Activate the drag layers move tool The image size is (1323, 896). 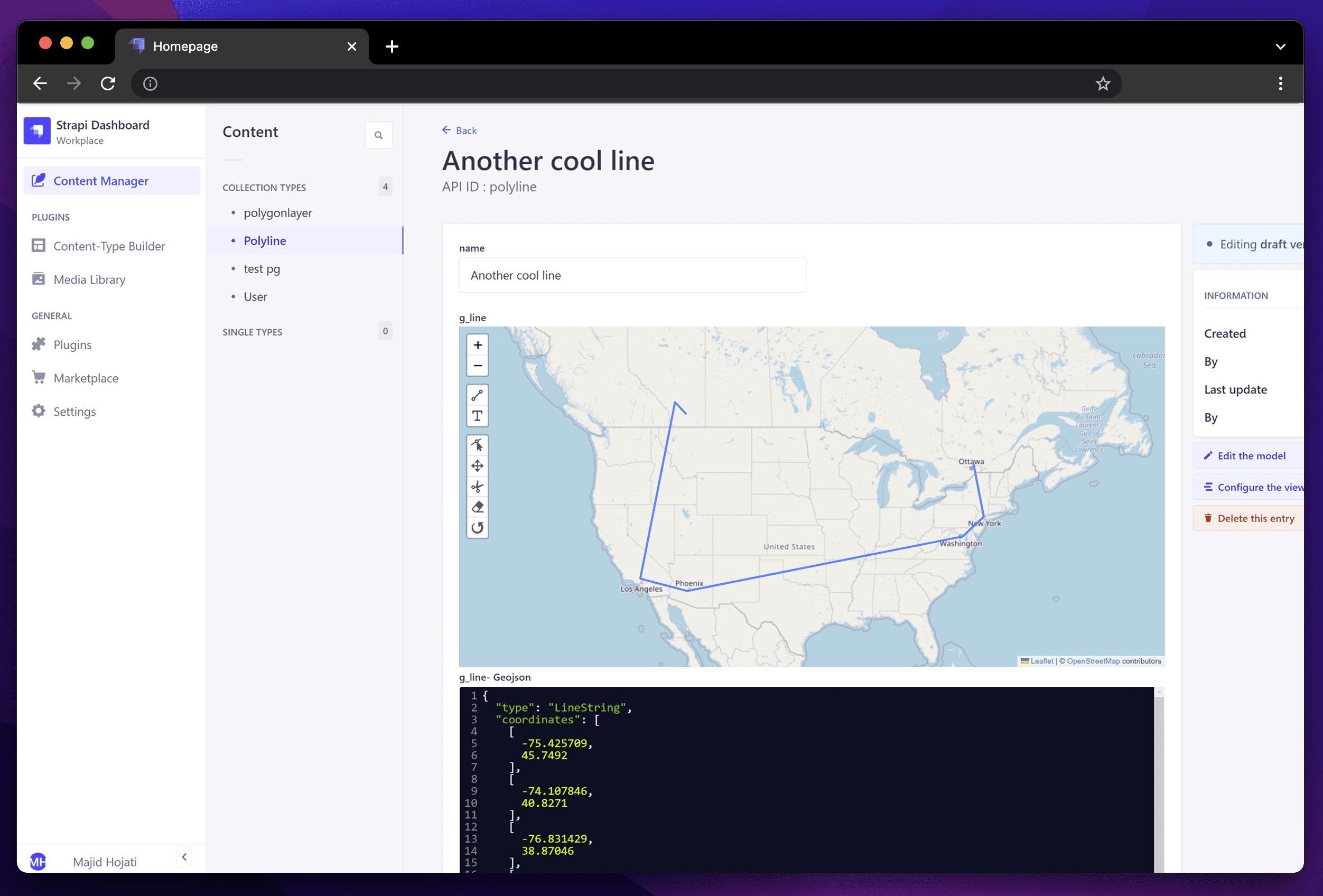click(x=477, y=465)
